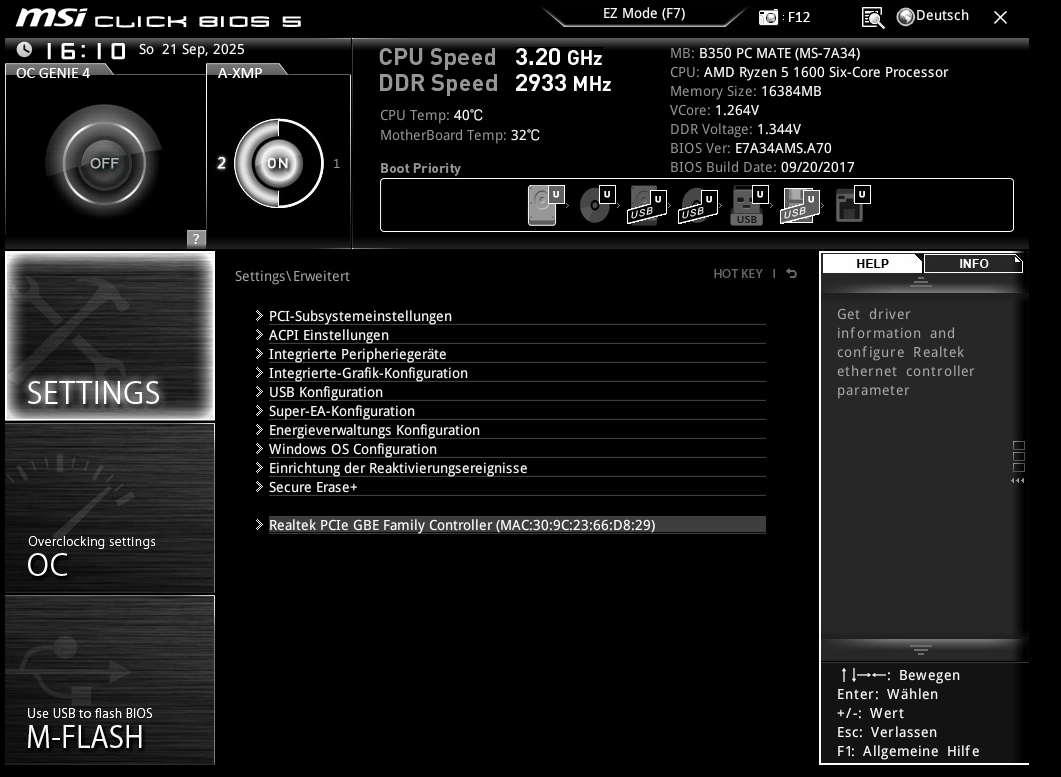Set the date So 21 Sep, 2025
The image size is (1061, 777).
[191, 49]
